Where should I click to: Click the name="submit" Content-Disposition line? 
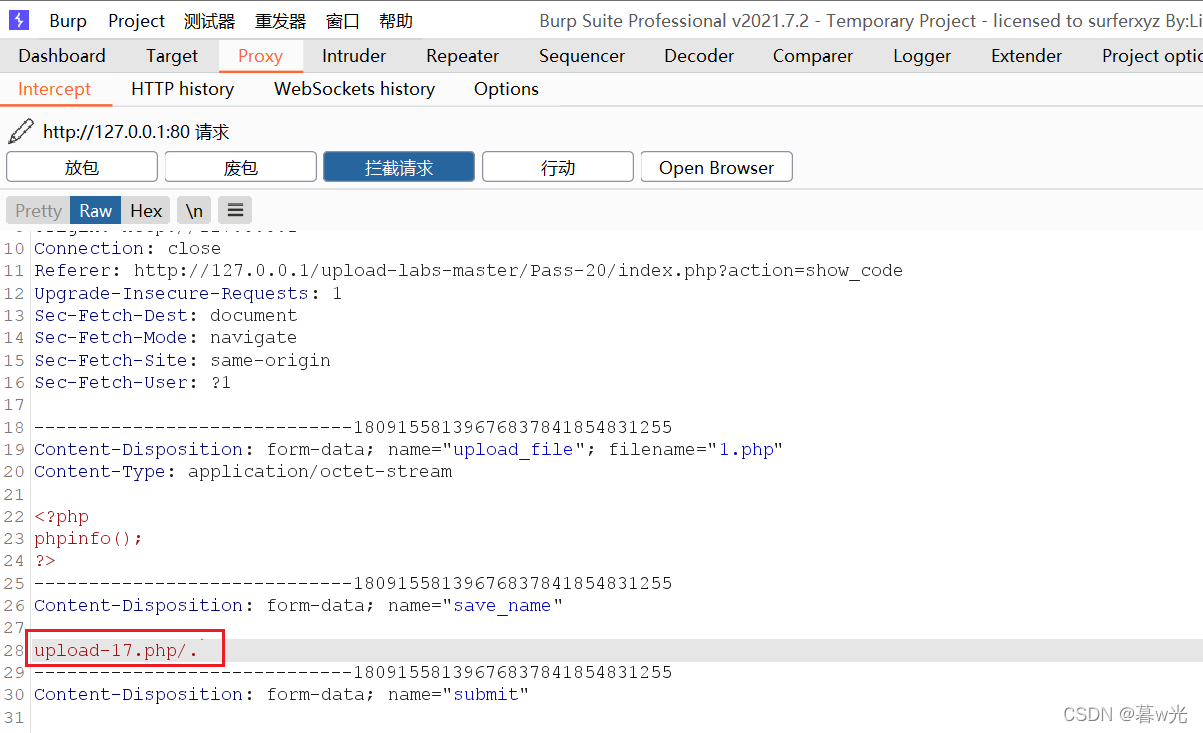point(281,694)
